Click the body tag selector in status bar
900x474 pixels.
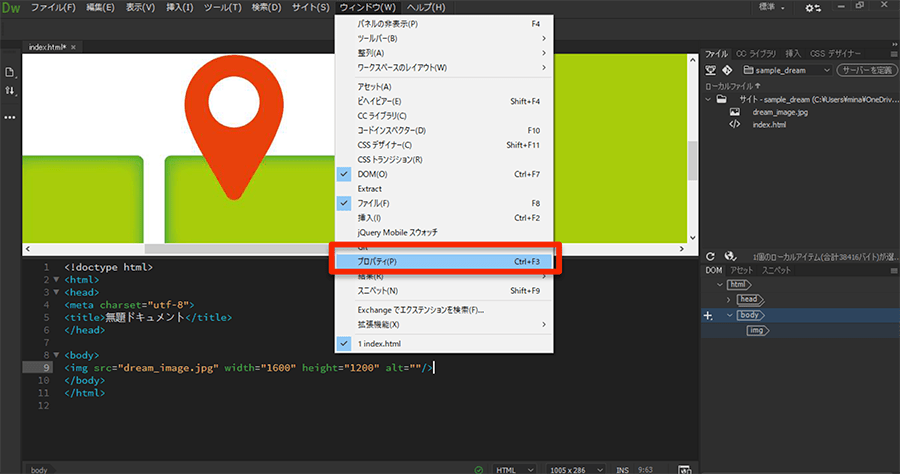tap(39, 469)
